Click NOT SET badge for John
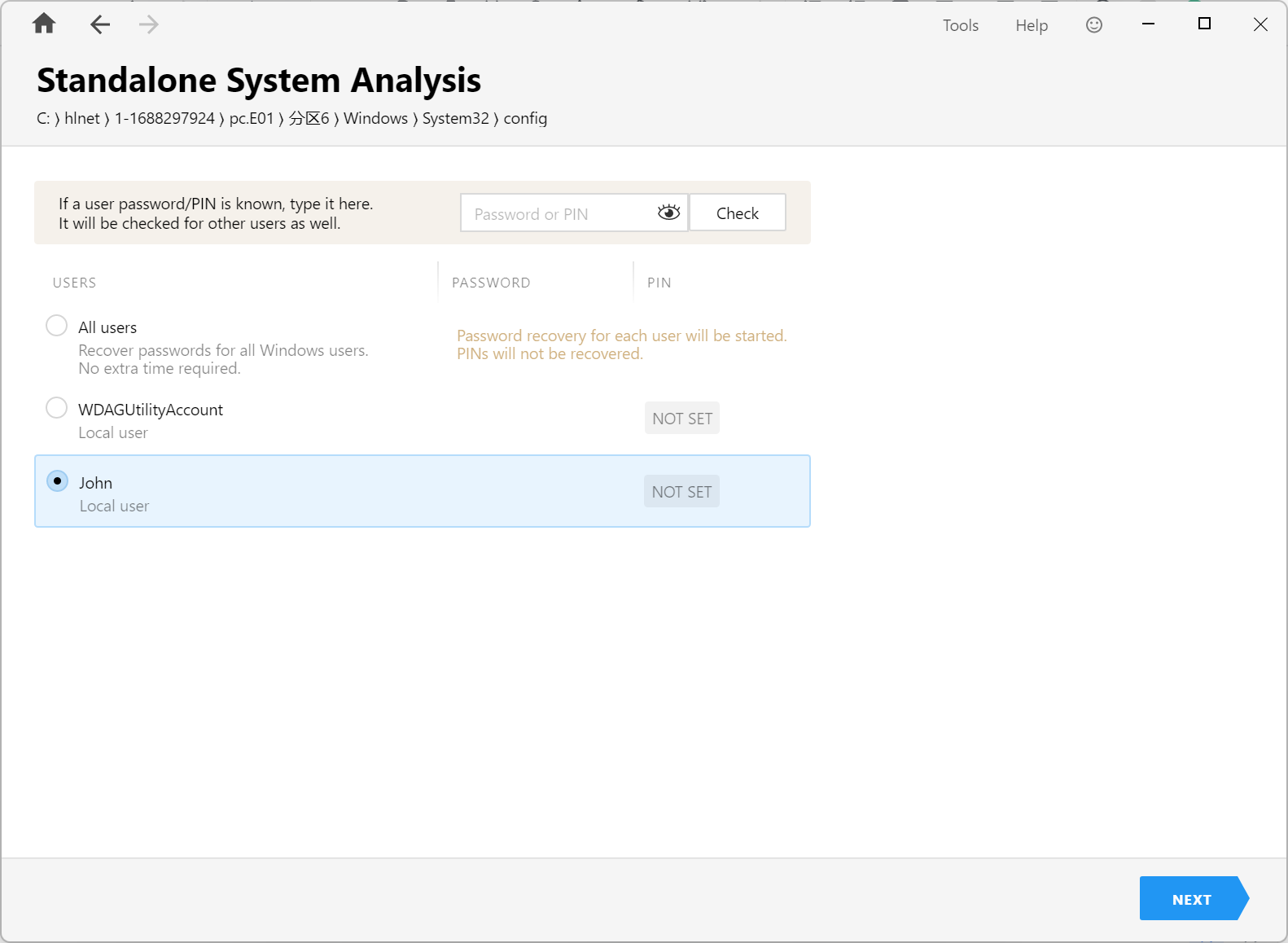 click(681, 491)
